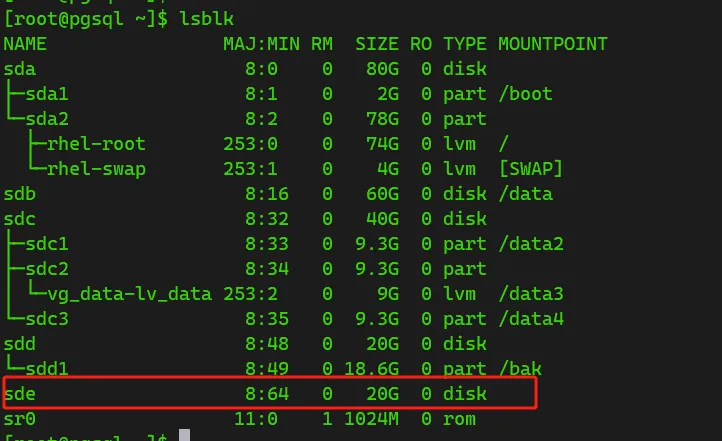Click the /data4 mountpoint

[531, 319]
